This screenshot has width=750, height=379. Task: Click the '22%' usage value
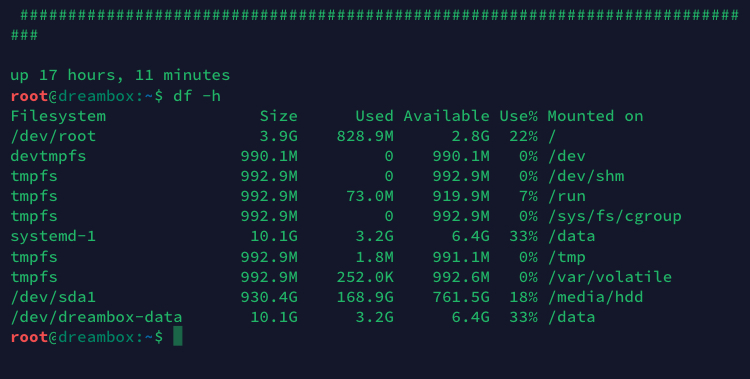tap(523, 136)
